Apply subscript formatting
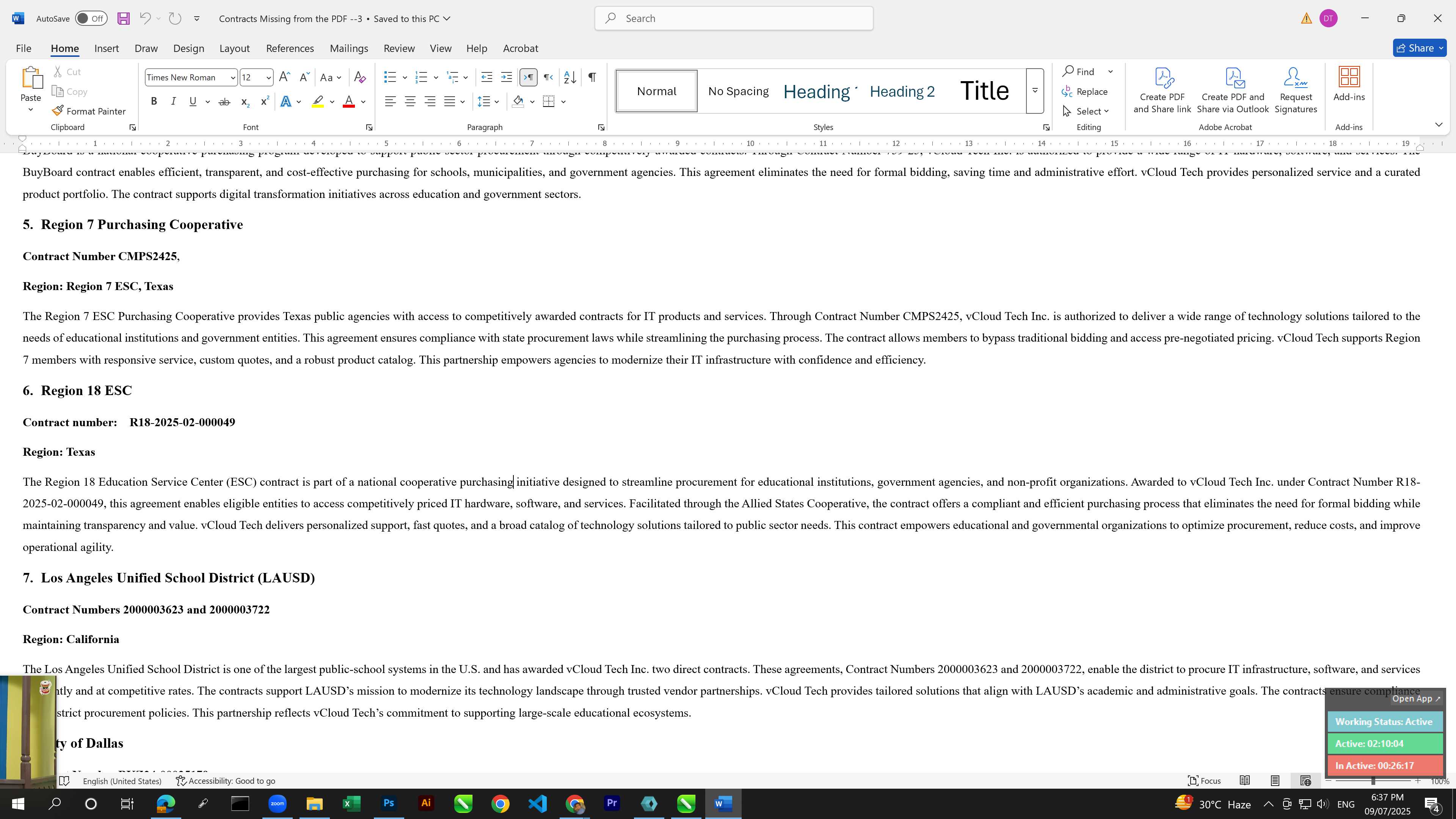The height and width of the screenshot is (819, 1456). [245, 102]
